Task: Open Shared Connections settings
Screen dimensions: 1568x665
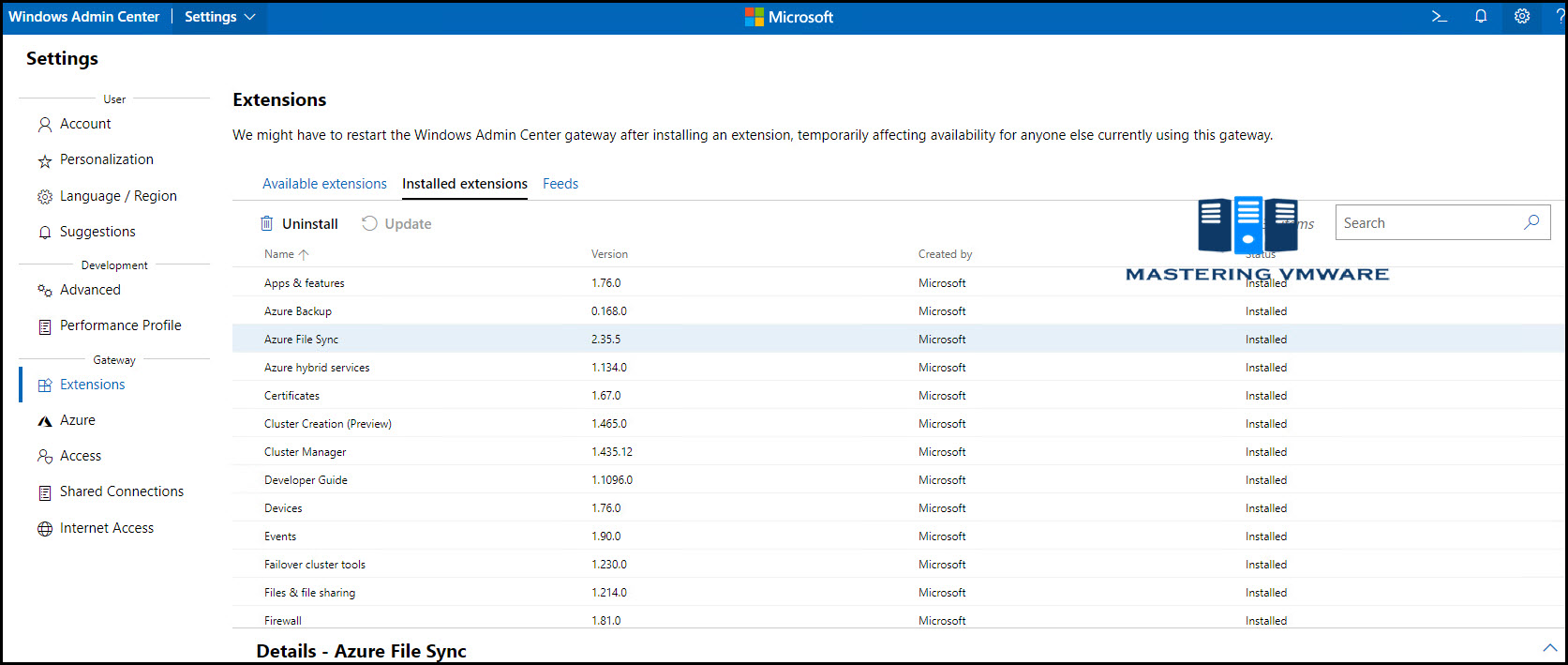Action: 122,491
